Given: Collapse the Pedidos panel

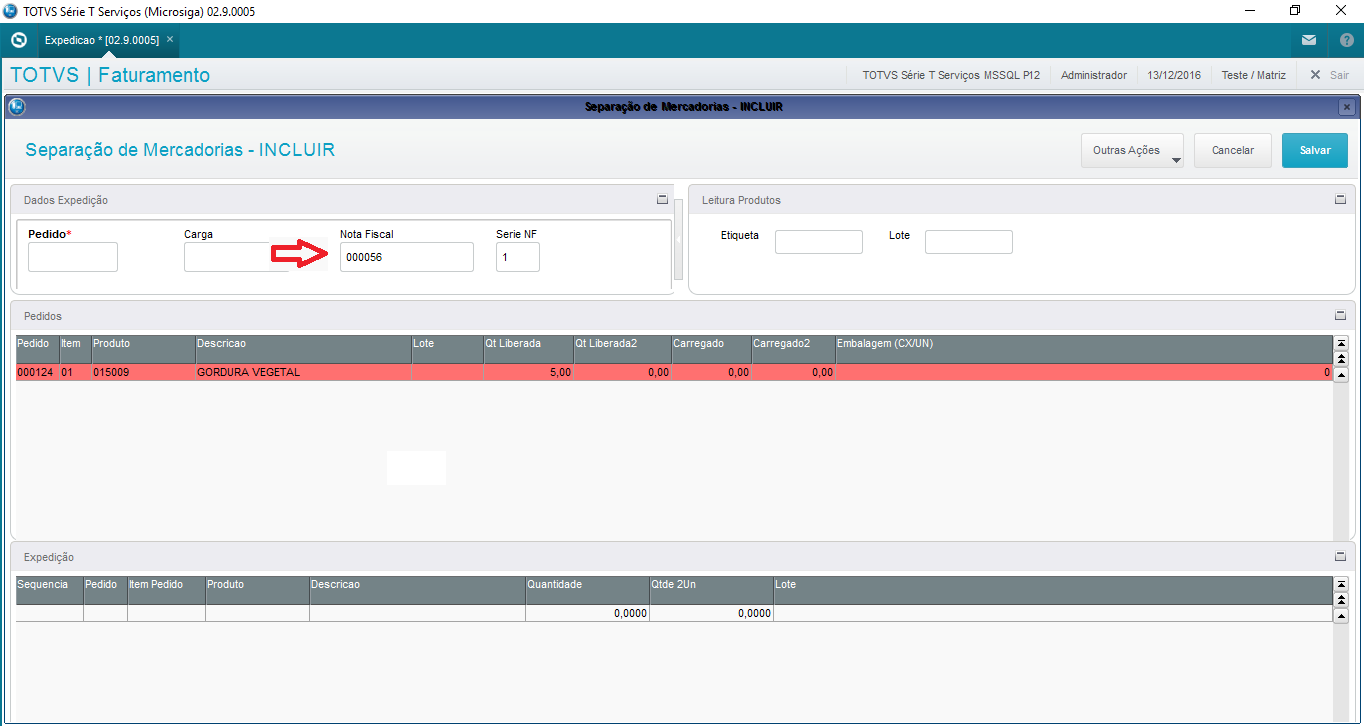Looking at the screenshot, I should (x=1340, y=316).
